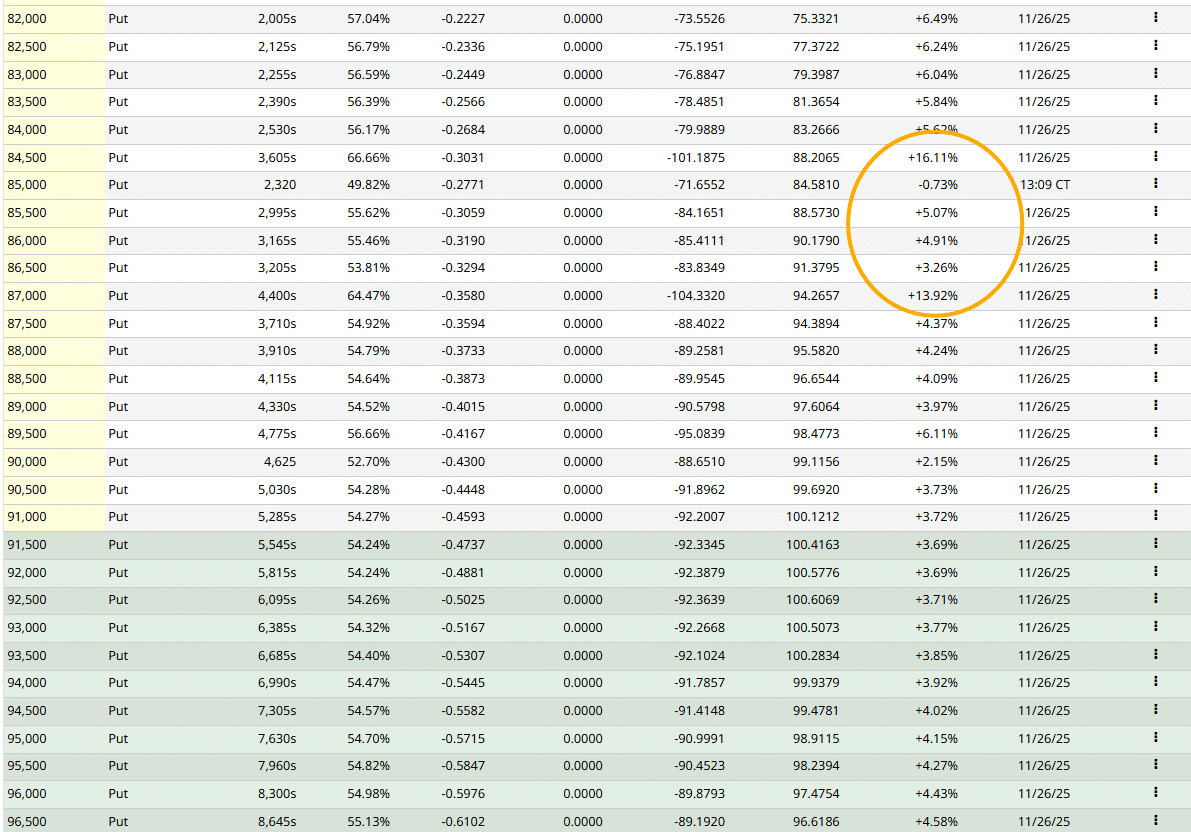Open the three-dot menu for 88,000 row
This screenshot has height=832, width=1191.
pos(1155,350)
